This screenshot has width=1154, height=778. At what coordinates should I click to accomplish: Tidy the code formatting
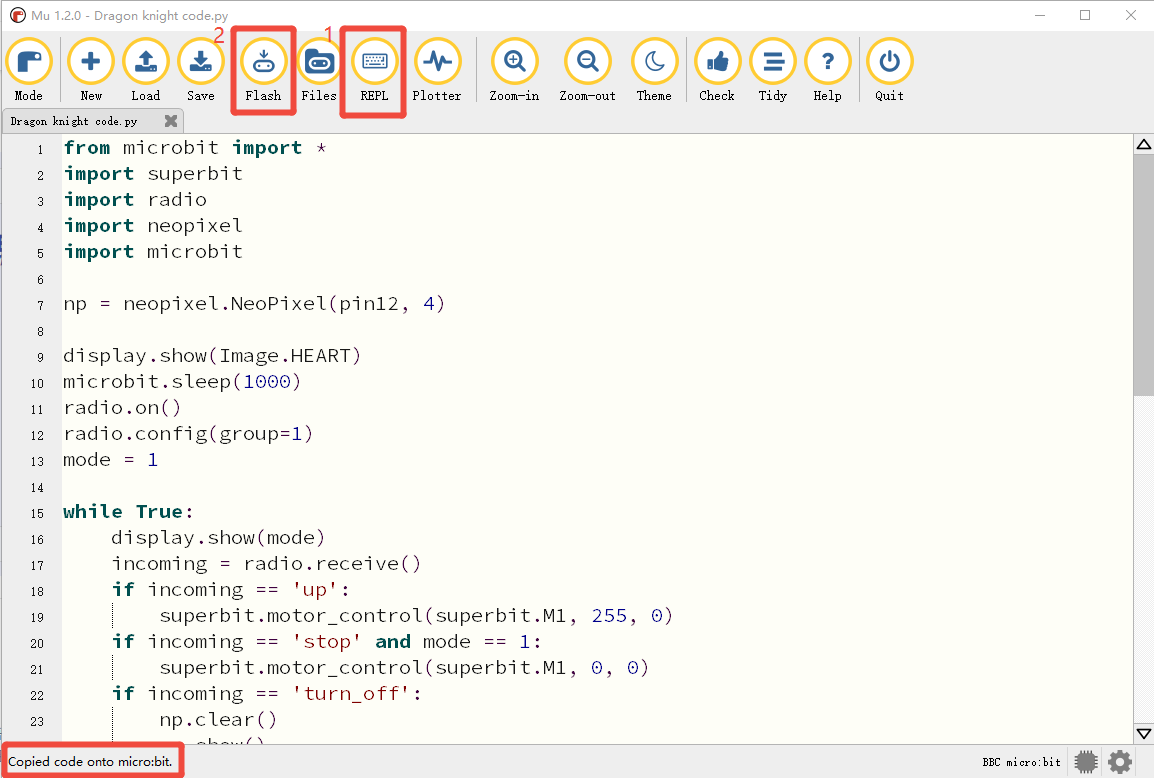click(x=773, y=71)
